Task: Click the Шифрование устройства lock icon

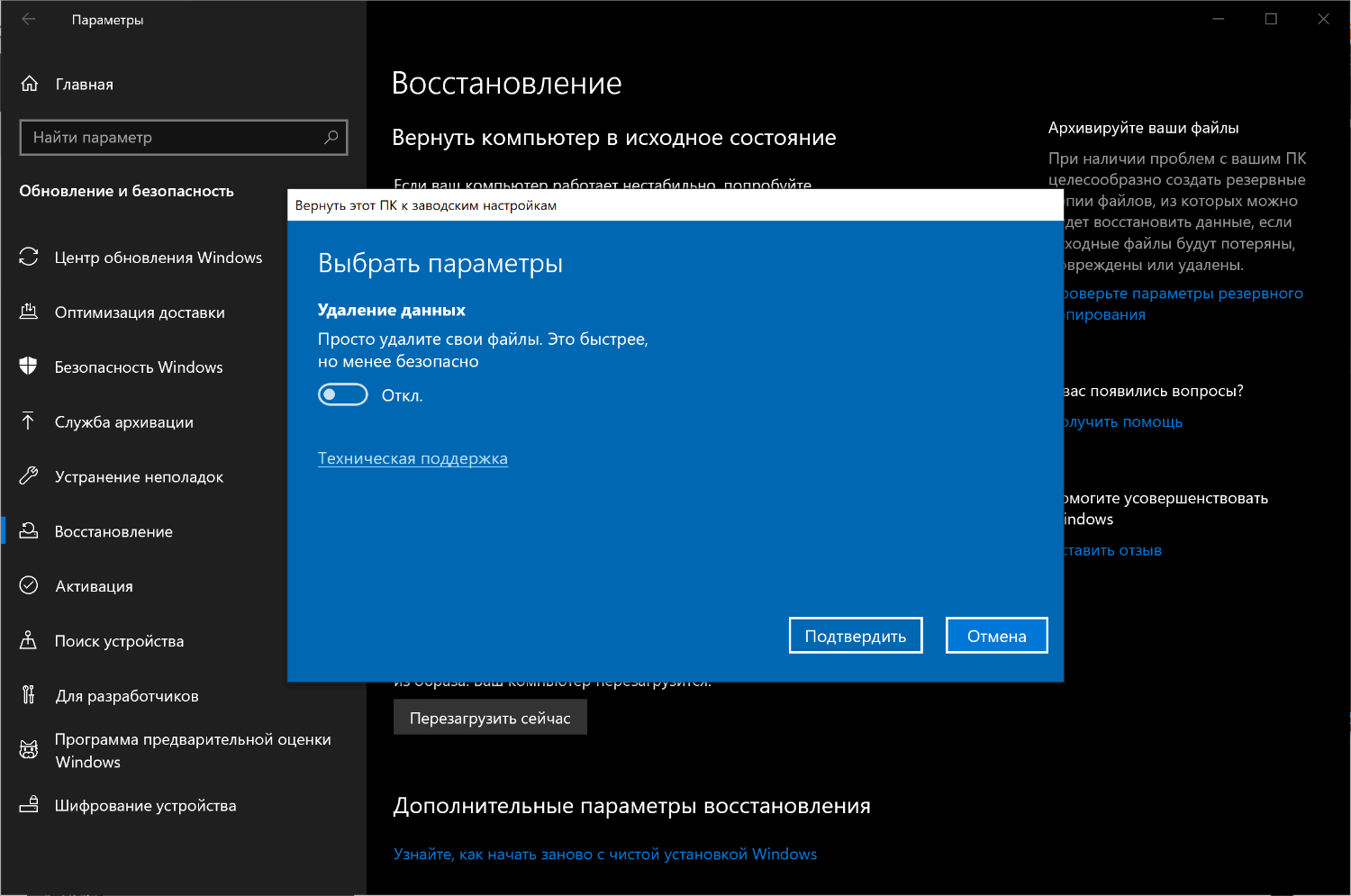Action: click(x=29, y=804)
